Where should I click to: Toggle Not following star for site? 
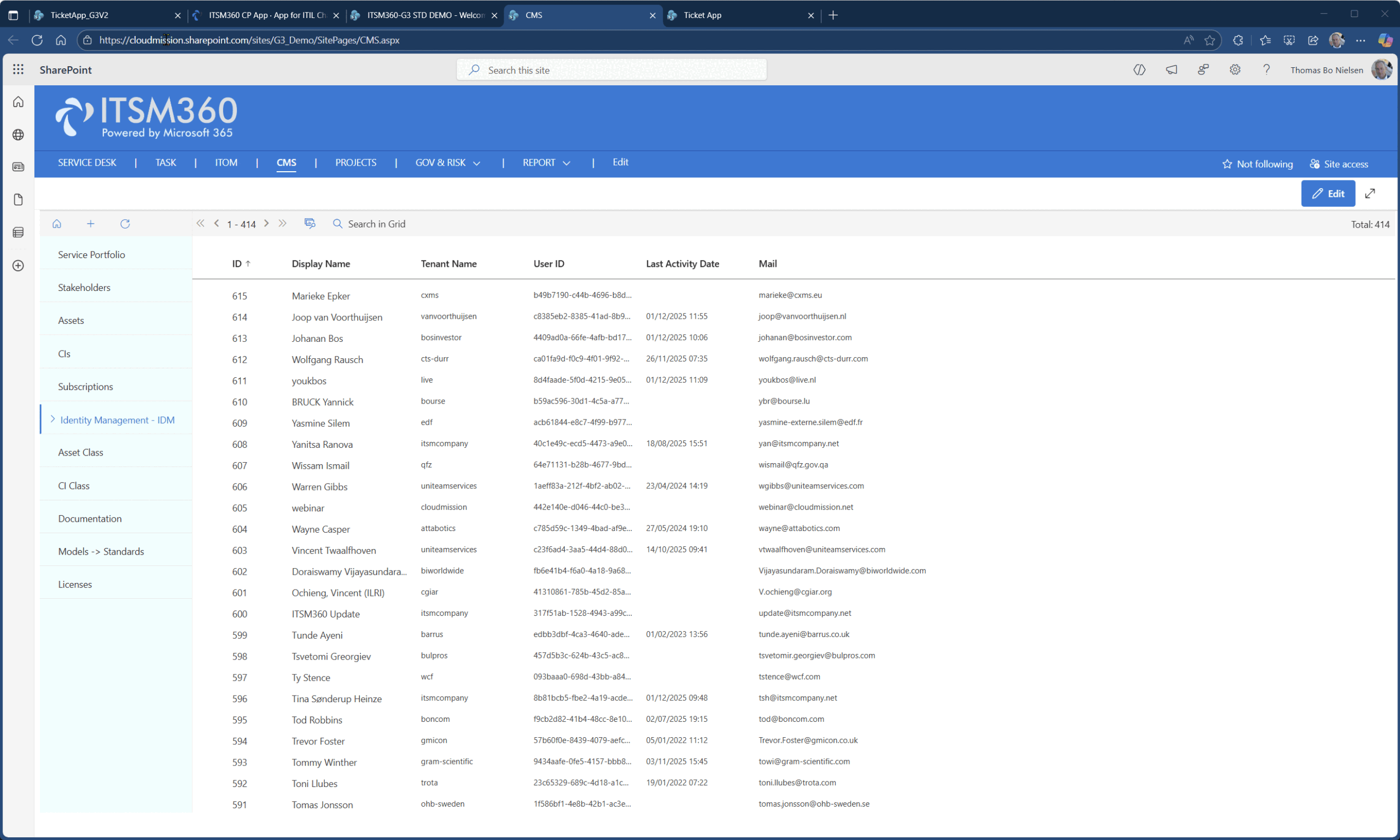[x=1257, y=164]
